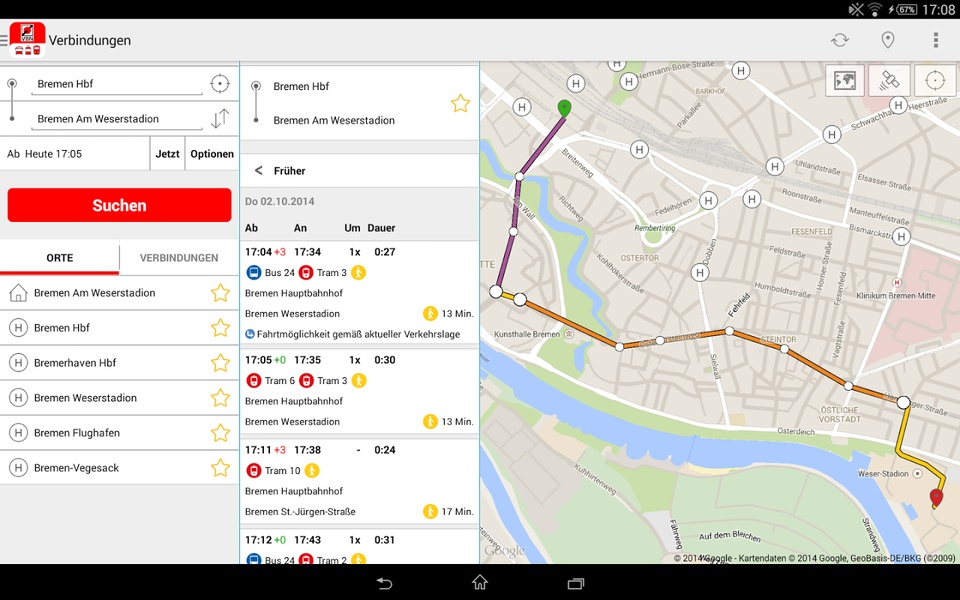Switch the map to standard map view
960x600 pixels.
[844, 80]
